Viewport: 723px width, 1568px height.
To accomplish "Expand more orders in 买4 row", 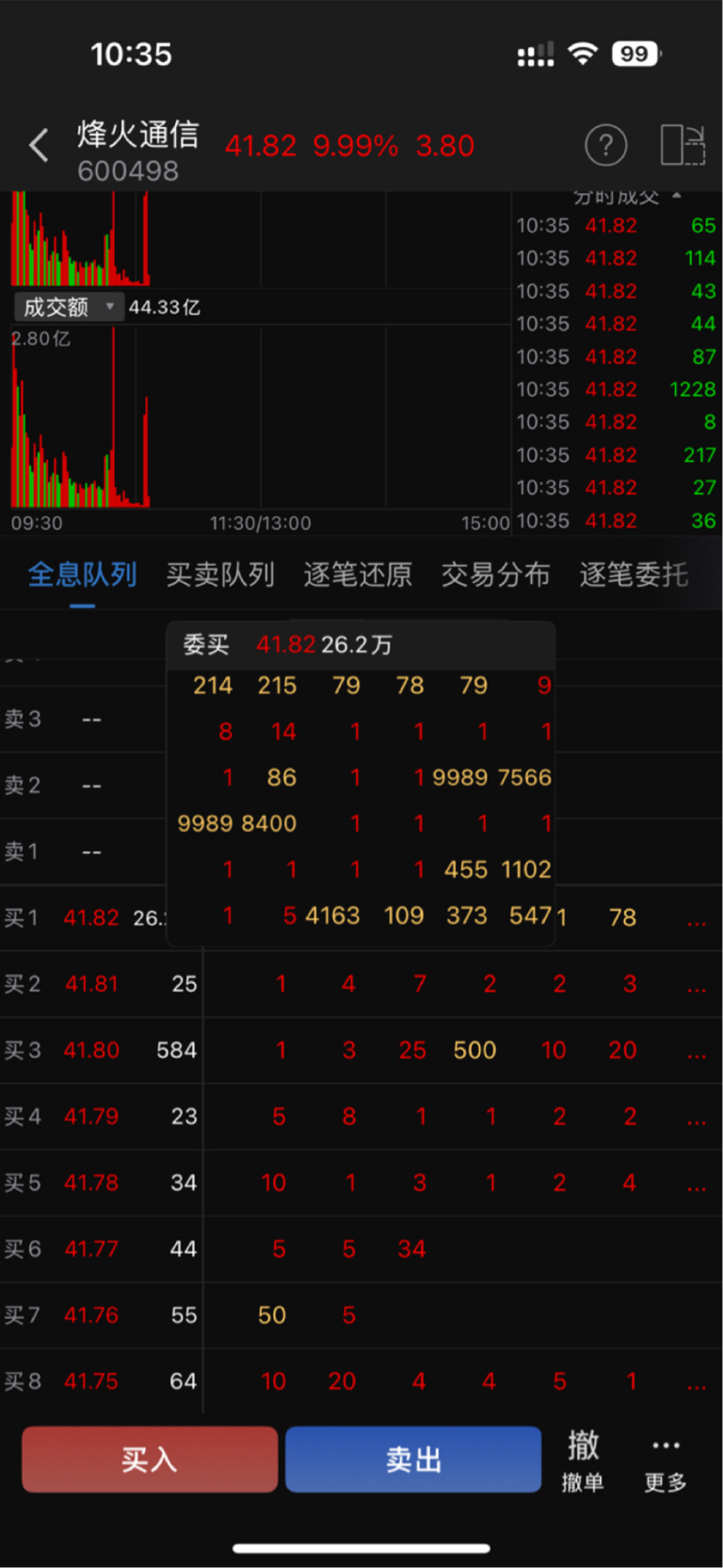I will (x=697, y=1121).
